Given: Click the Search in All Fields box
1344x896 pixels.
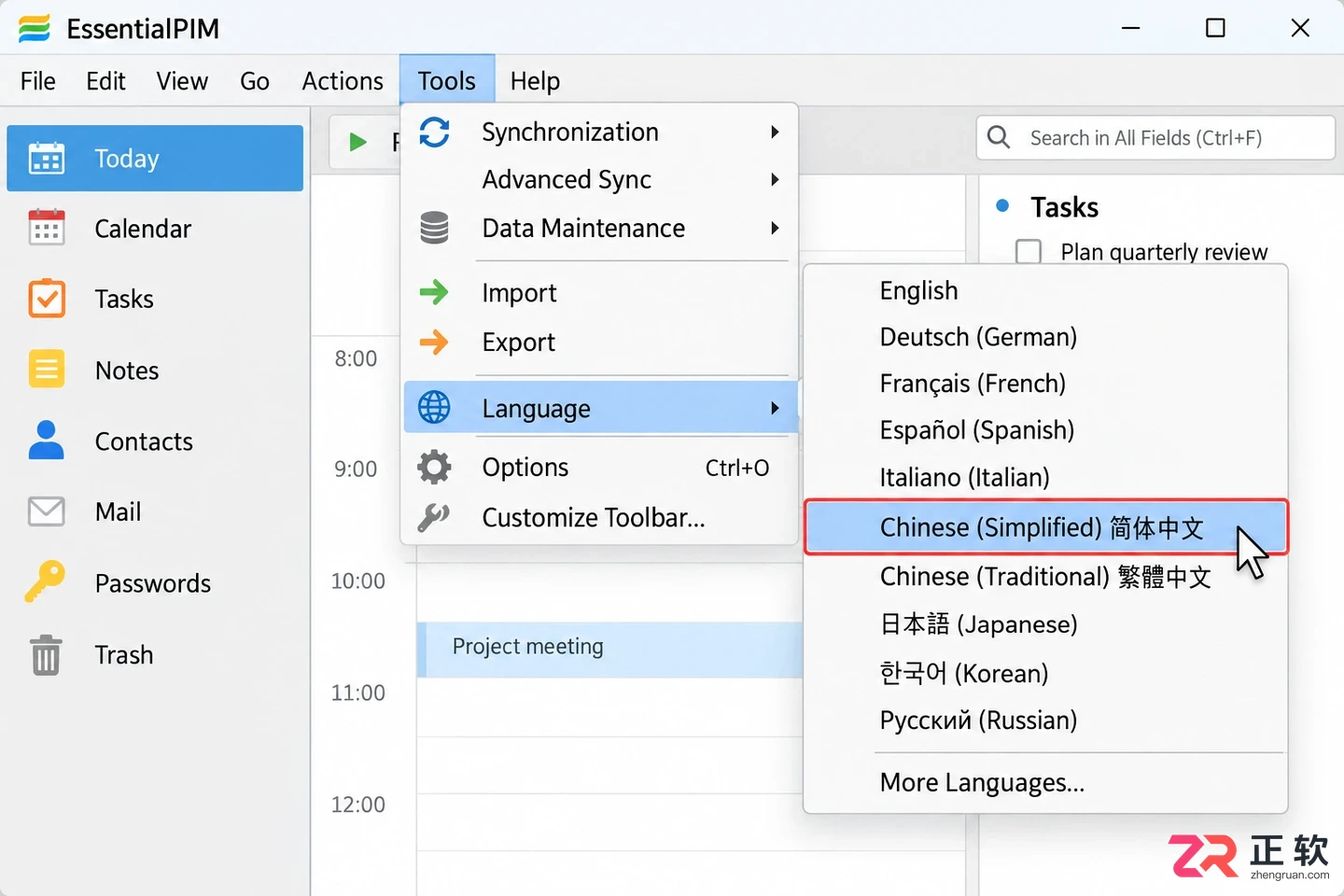Looking at the screenshot, I should [x=1155, y=138].
